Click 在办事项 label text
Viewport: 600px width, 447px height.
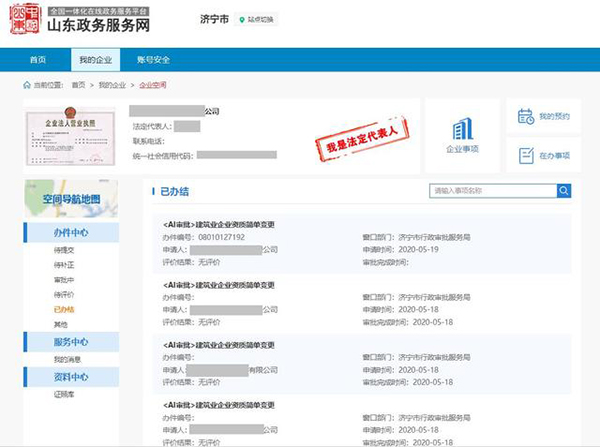coord(554,155)
